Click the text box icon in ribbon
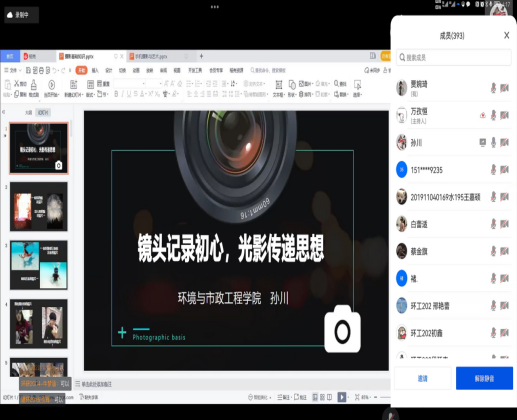Screen dimensions: 517x420 point(279,85)
